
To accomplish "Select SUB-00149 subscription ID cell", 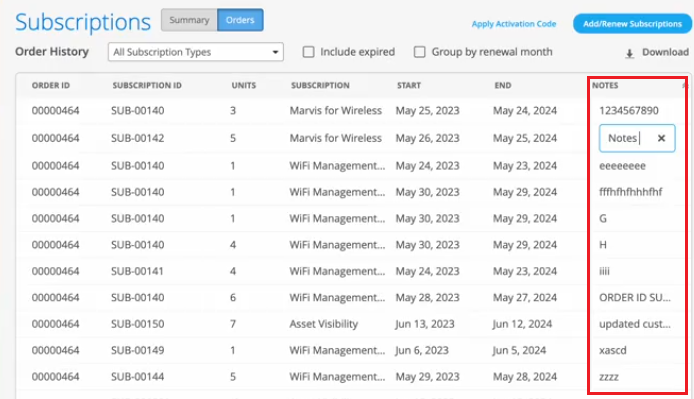I will [138, 350].
